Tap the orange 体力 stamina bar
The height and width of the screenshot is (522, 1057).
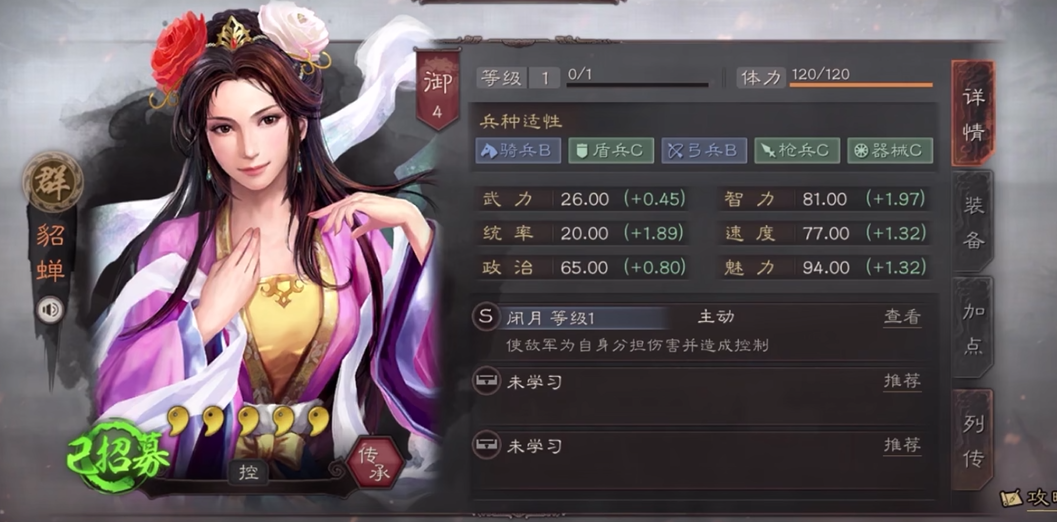(x=861, y=85)
